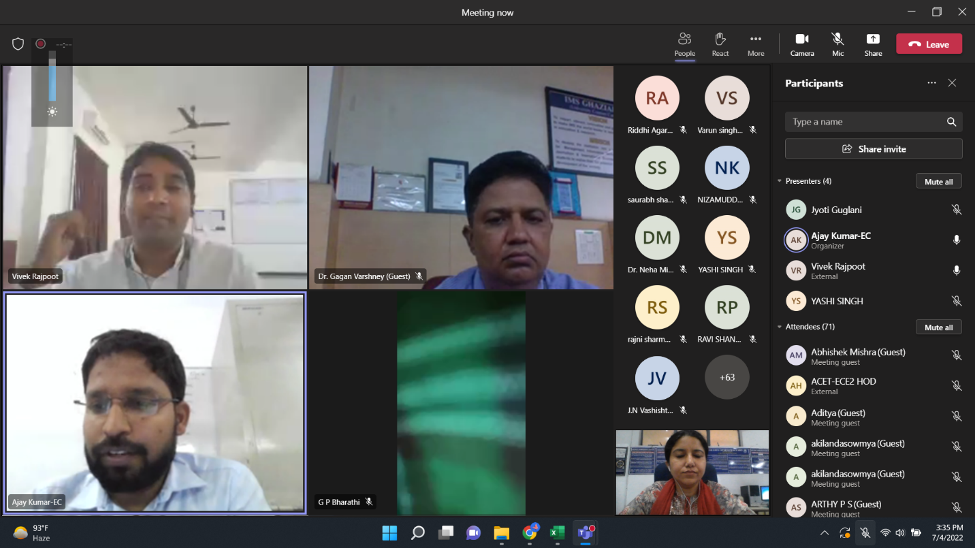Click the +63 more participants tile
Screen dimensions: 977x550
tap(727, 377)
